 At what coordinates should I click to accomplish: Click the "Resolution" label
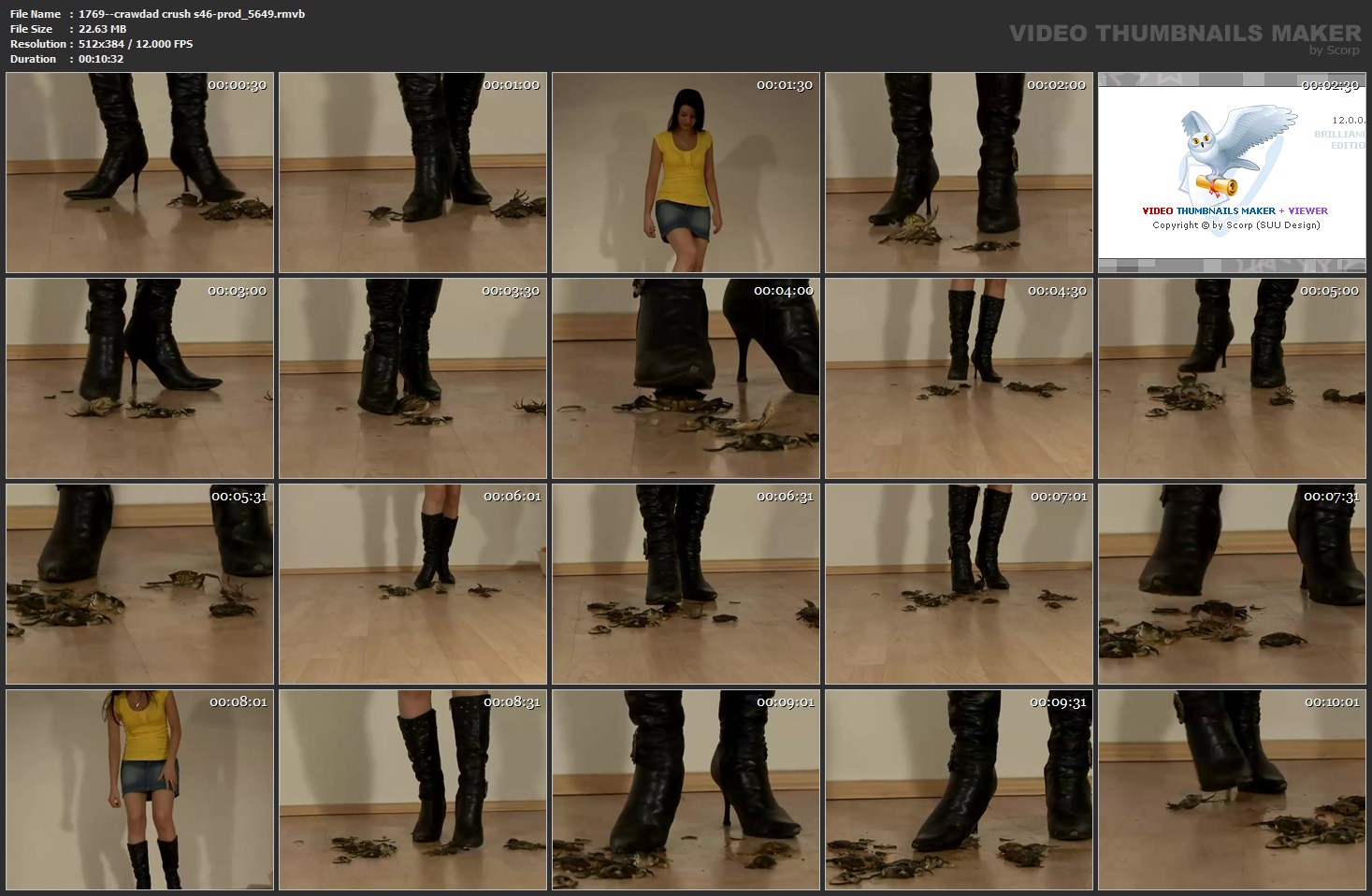[38, 44]
